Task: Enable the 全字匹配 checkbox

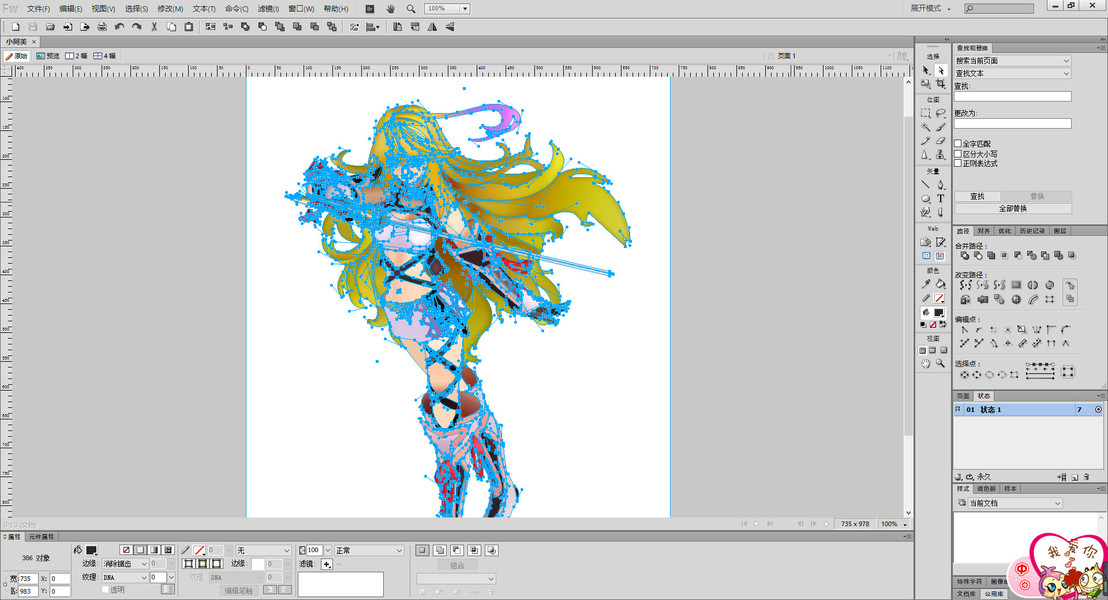Action: coord(958,143)
